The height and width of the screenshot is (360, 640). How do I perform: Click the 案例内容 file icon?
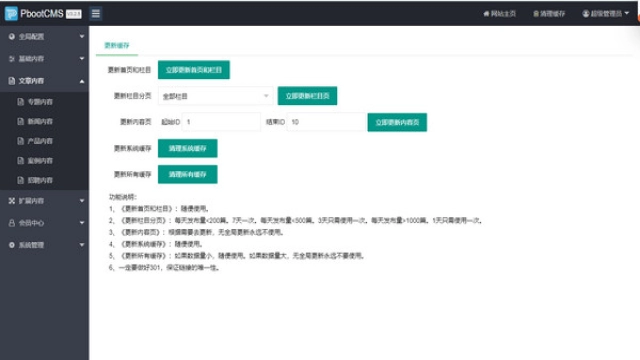tap(20, 160)
